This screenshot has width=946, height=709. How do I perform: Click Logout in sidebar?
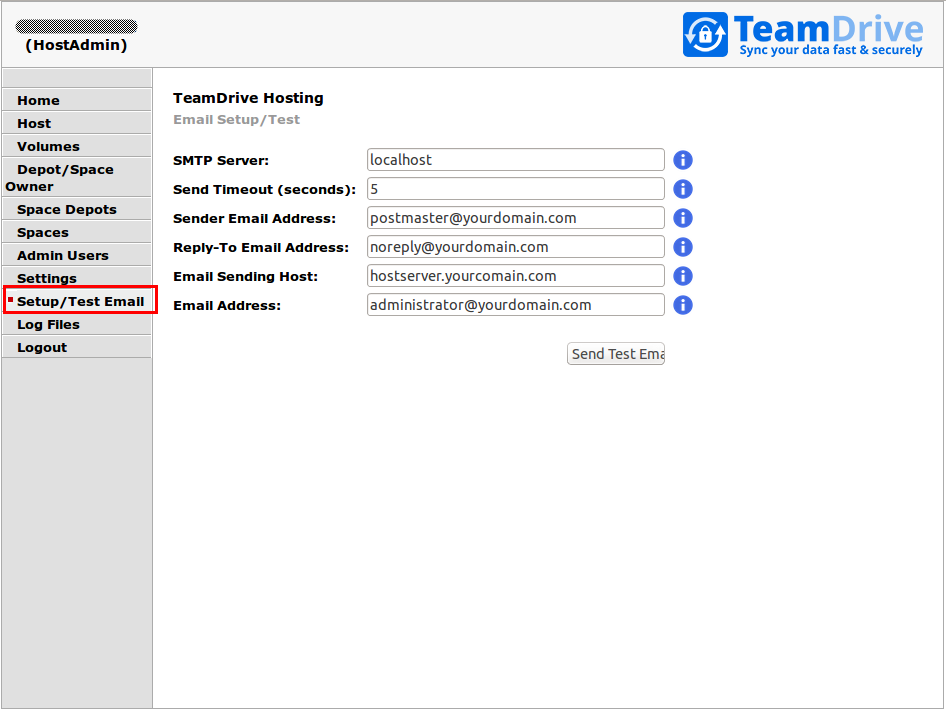tap(77, 348)
